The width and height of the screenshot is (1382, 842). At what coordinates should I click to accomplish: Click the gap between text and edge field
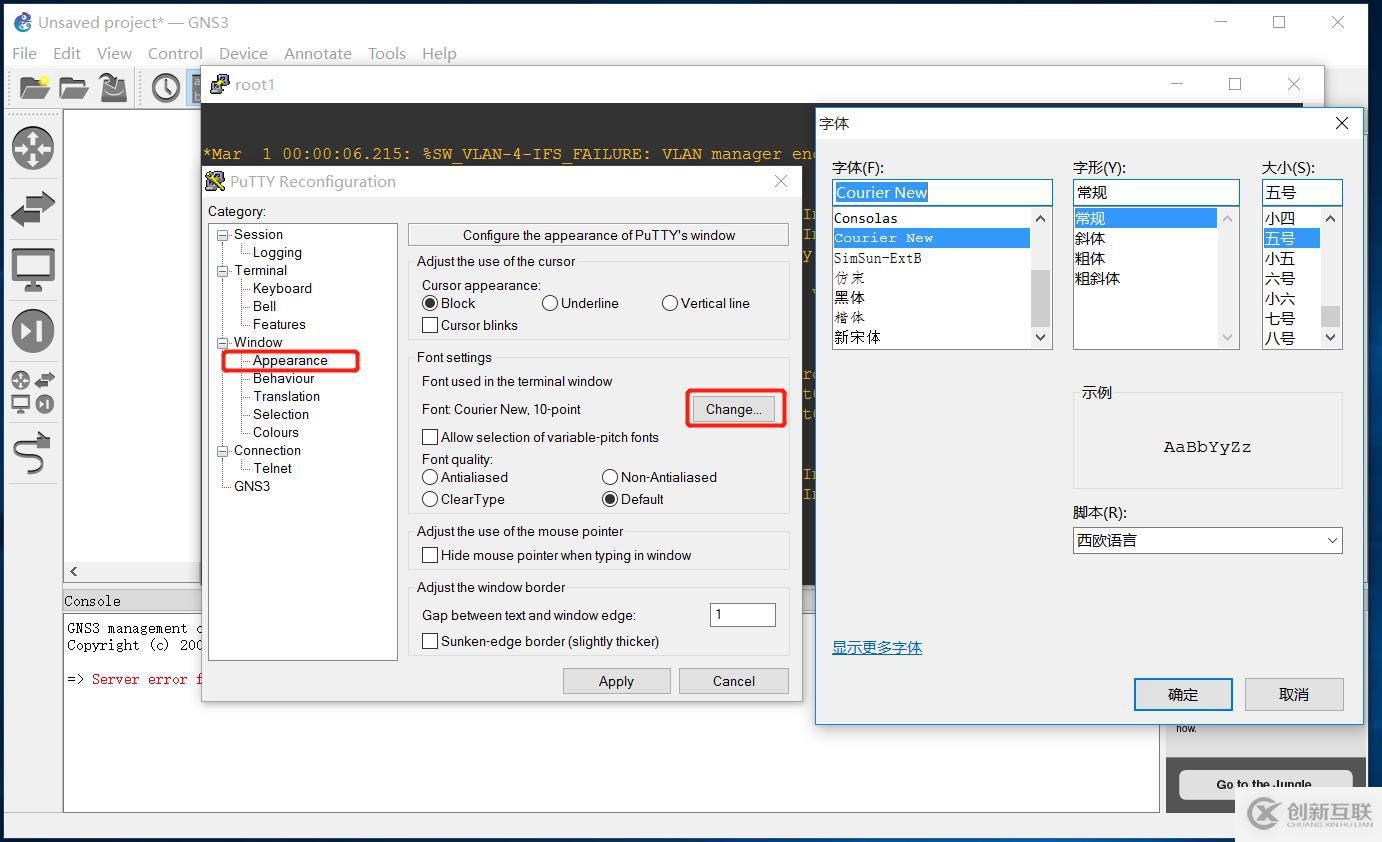pos(743,615)
